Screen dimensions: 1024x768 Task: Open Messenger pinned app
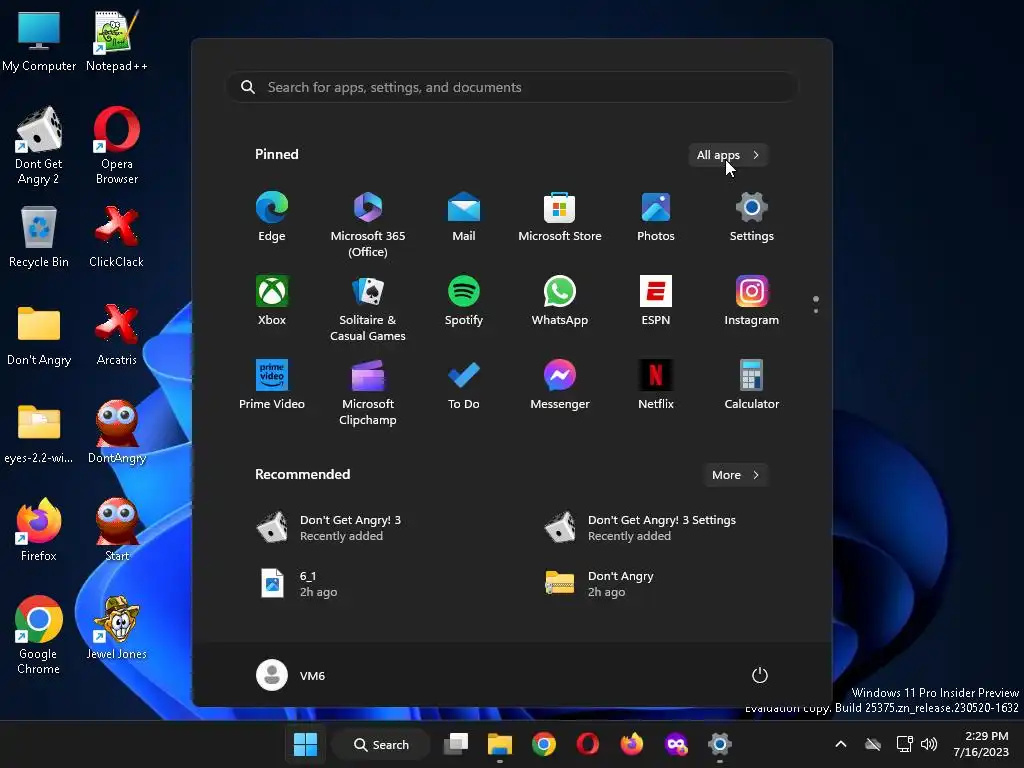click(560, 385)
